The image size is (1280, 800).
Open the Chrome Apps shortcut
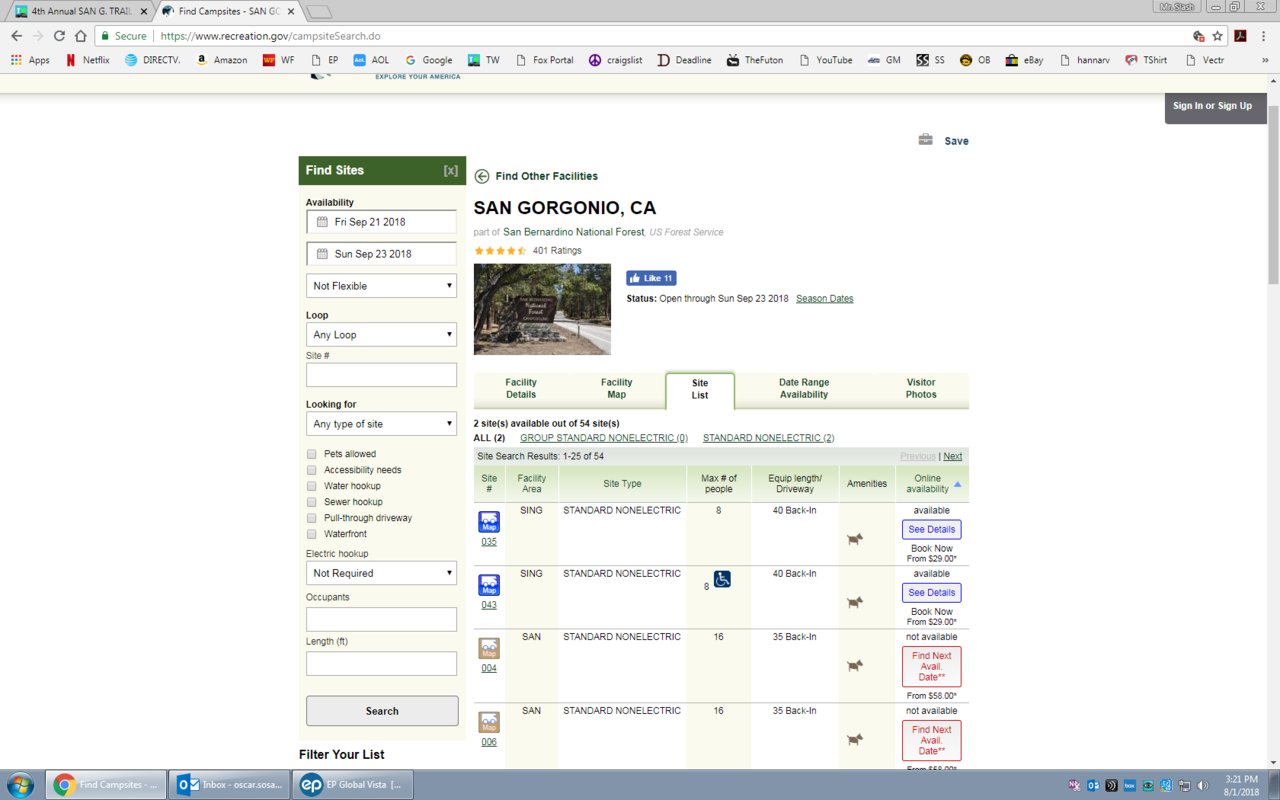(x=30, y=60)
